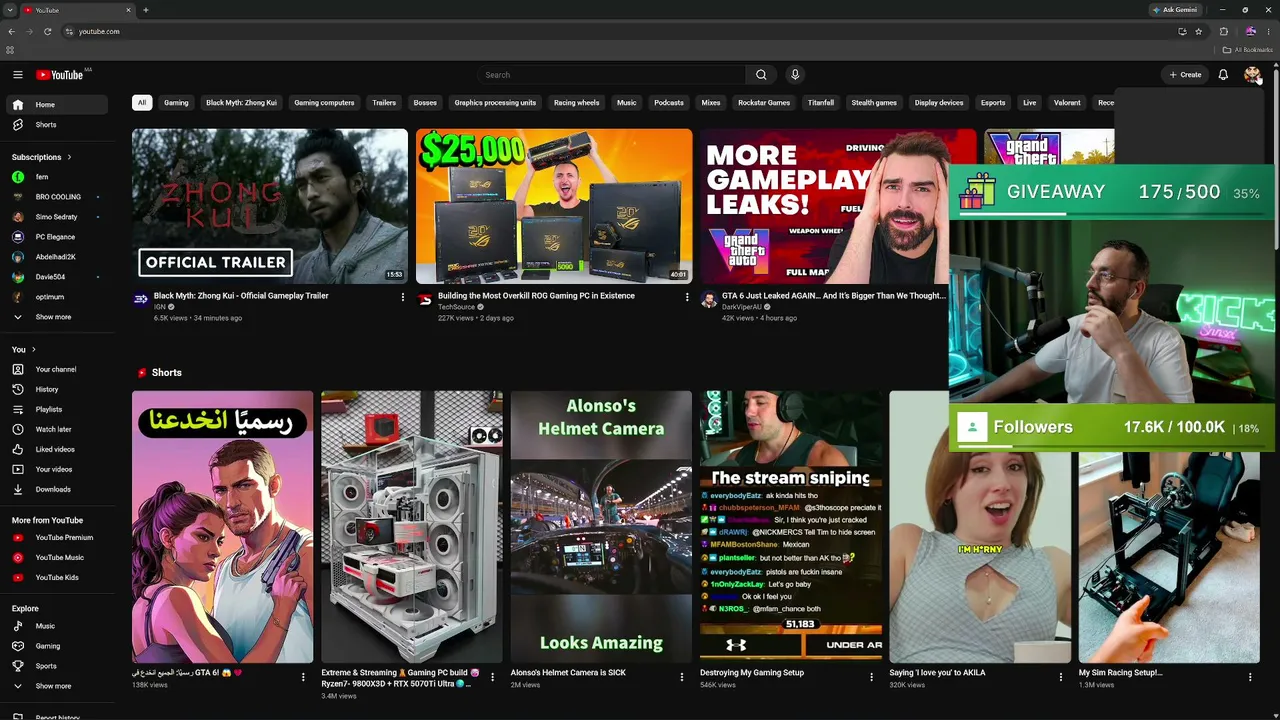
Task: Select the Graphics processing units chip
Action: click(495, 103)
